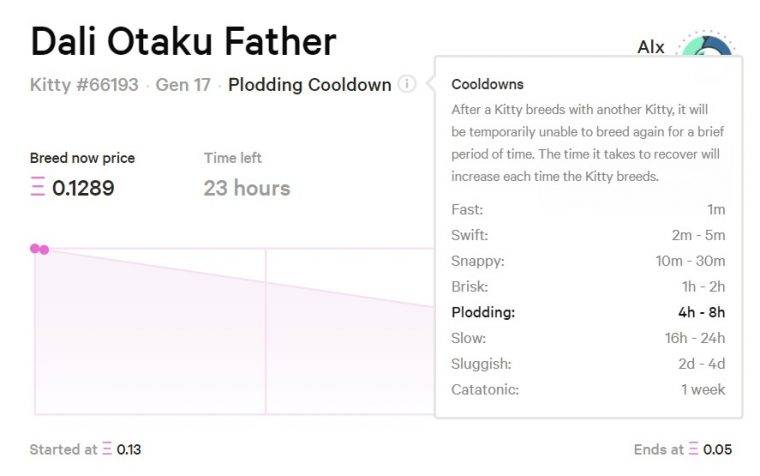Click the Alx owner name
The width and height of the screenshot is (760, 476).
click(651, 47)
